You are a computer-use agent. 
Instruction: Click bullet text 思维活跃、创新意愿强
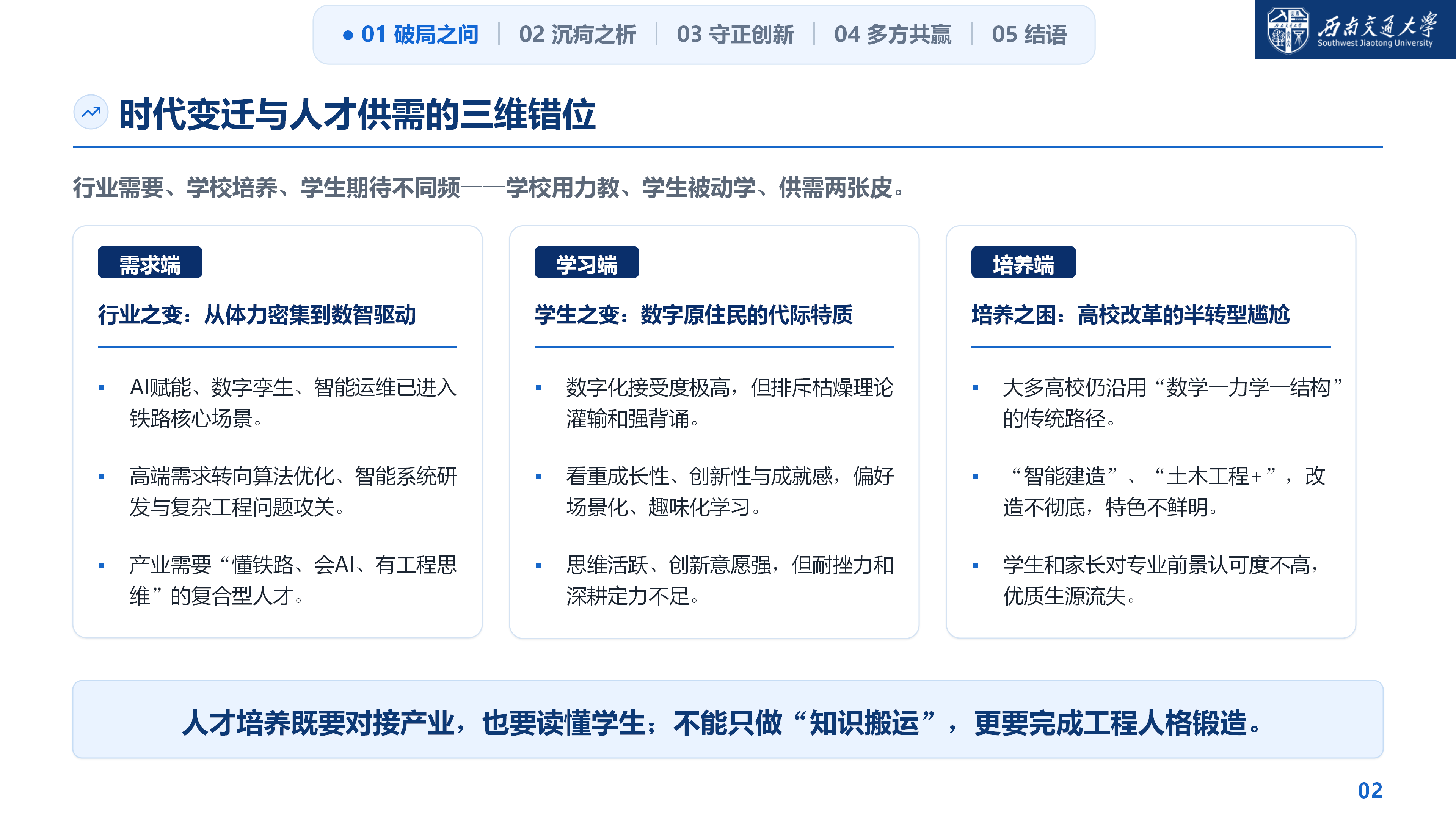click(730, 581)
